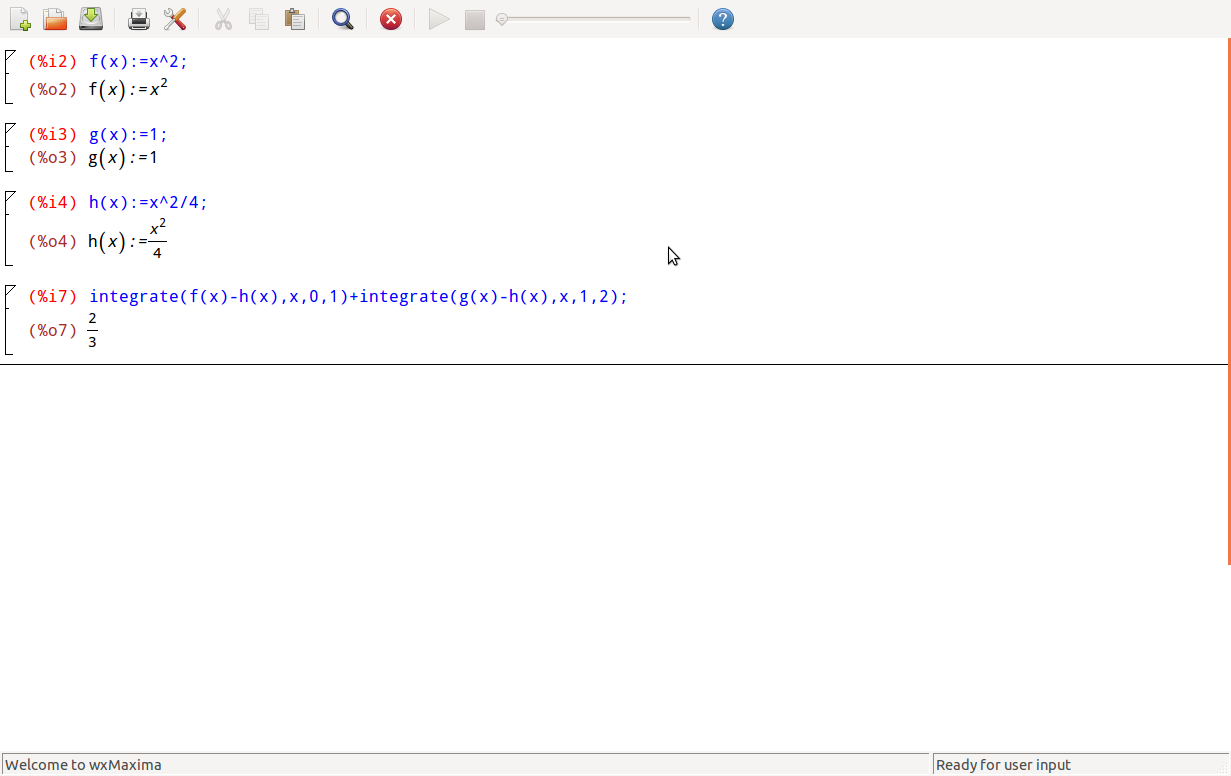This screenshot has height=776, width=1231.
Task: Collapse the %i3 cell via its bracket triangle
Action: pos(10,129)
